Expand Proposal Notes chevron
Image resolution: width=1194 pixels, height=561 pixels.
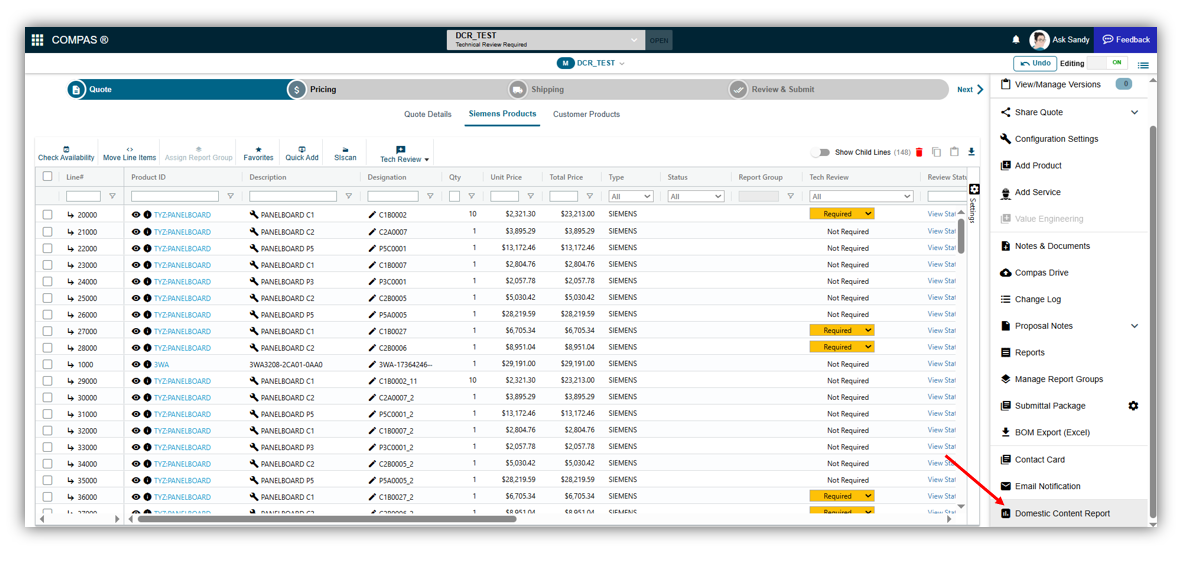1134,326
